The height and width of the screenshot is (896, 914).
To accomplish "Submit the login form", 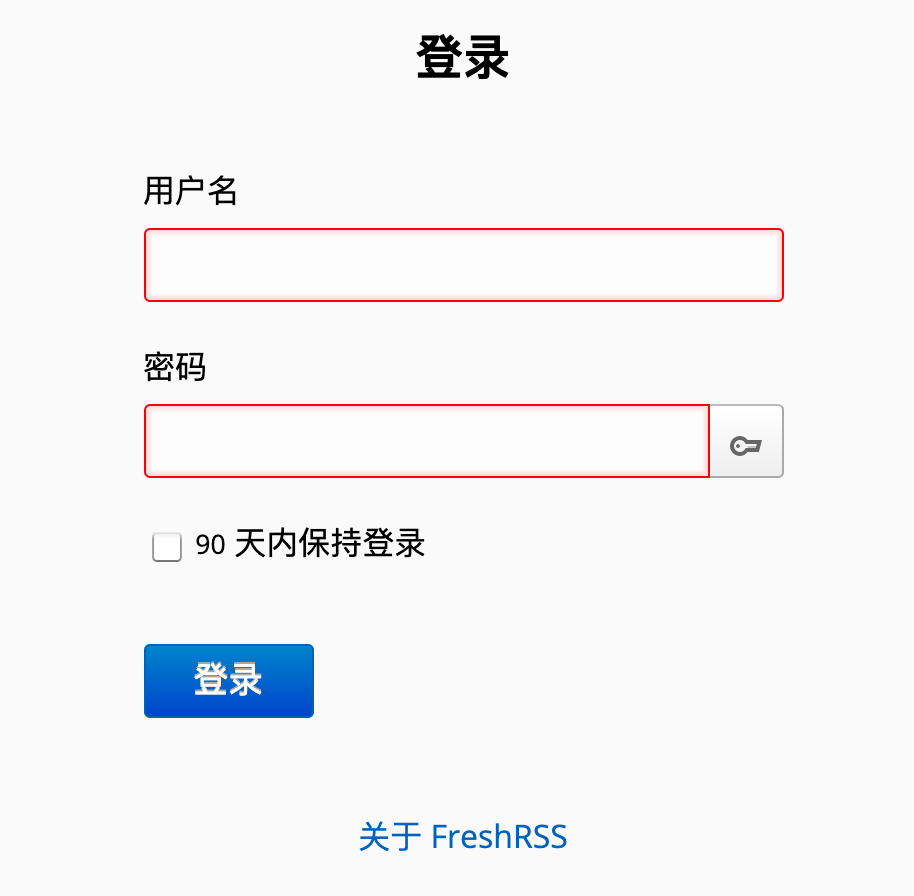I will click(229, 681).
